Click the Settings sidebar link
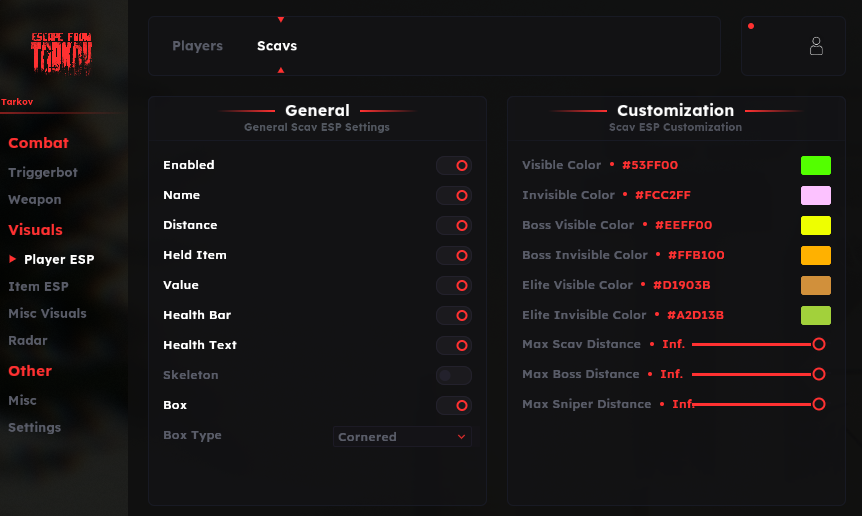The height and width of the screenshot is (516, 862). (34, 428)
